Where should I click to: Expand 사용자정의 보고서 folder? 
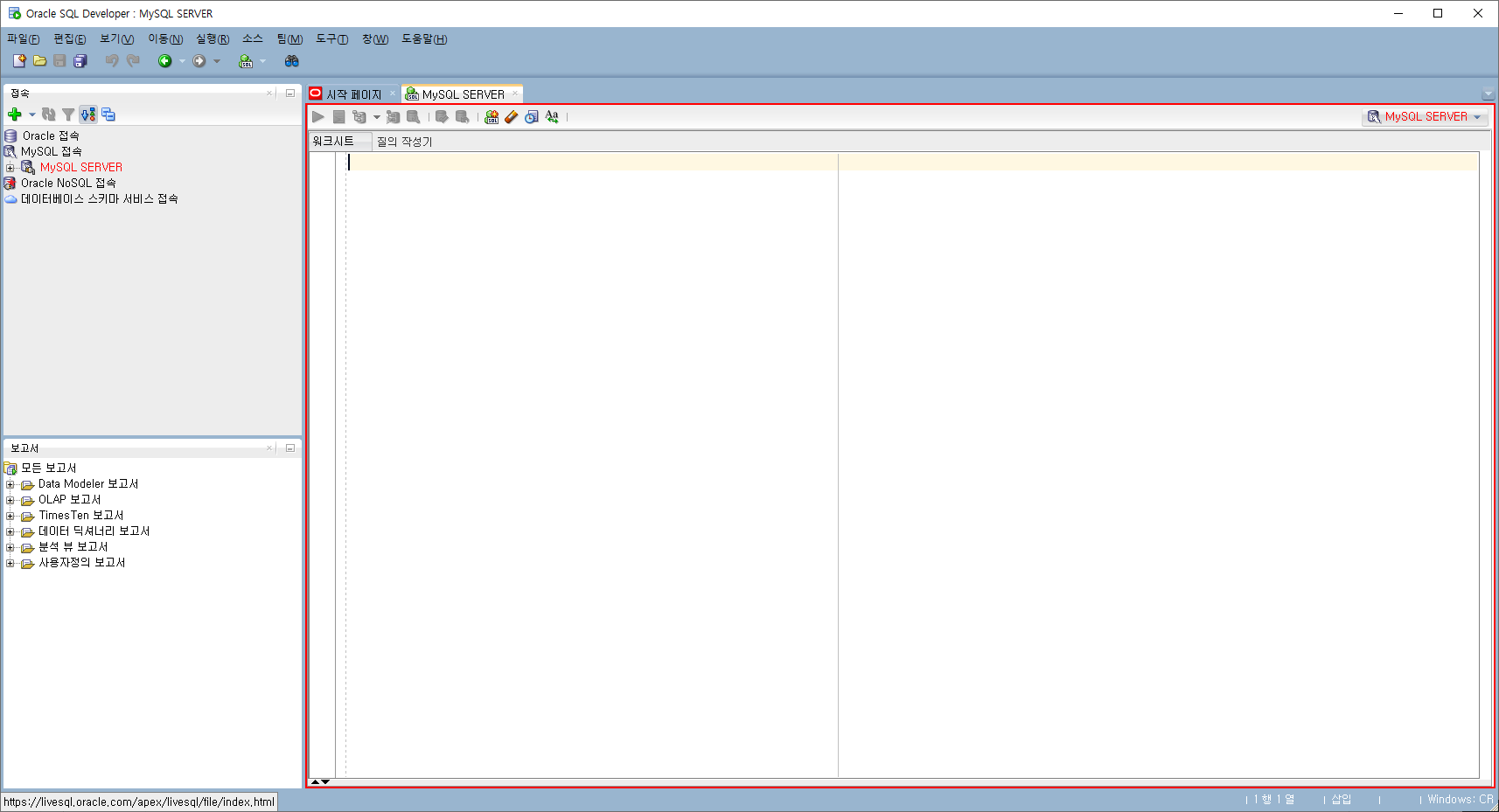10,563
